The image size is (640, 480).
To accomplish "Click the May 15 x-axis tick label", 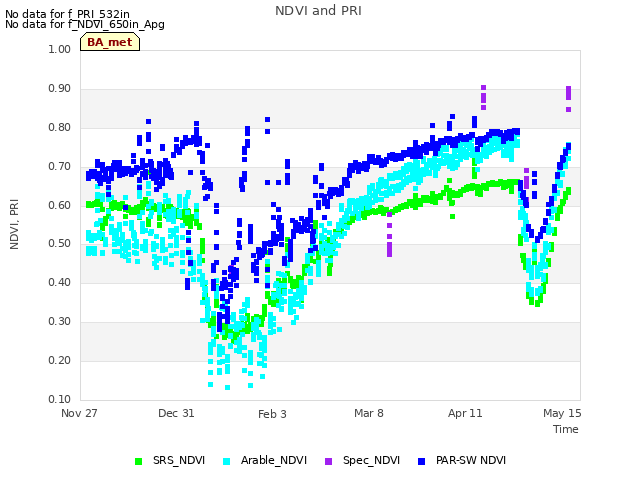I will pyautogui.click(x=562, y=413).
